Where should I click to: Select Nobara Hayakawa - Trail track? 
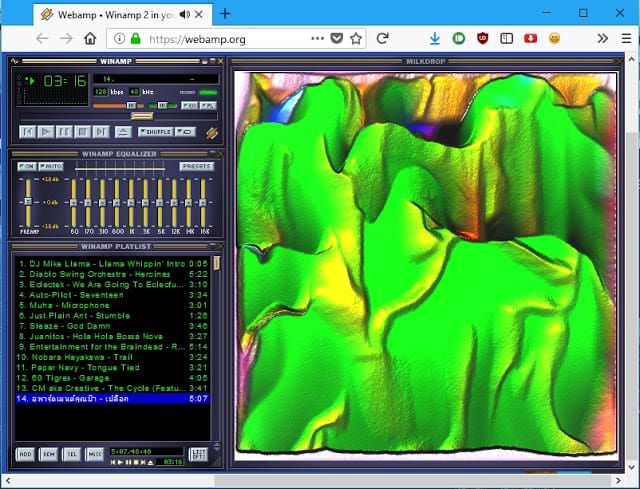click(113, 357)
